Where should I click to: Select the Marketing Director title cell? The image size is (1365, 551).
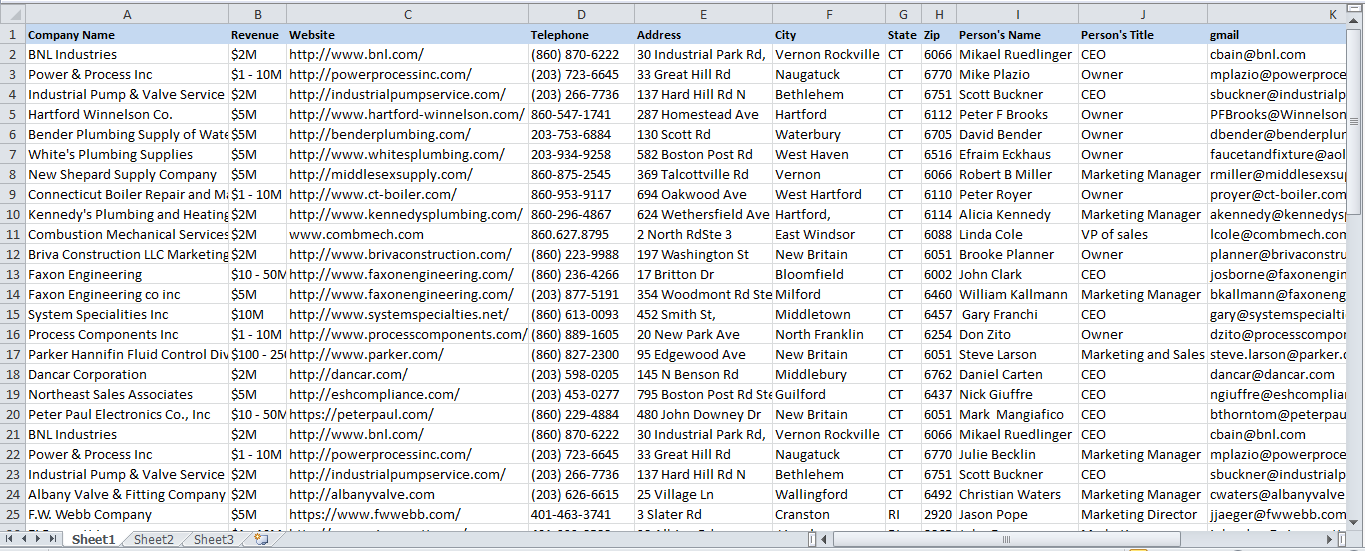tap(1142, 514)
